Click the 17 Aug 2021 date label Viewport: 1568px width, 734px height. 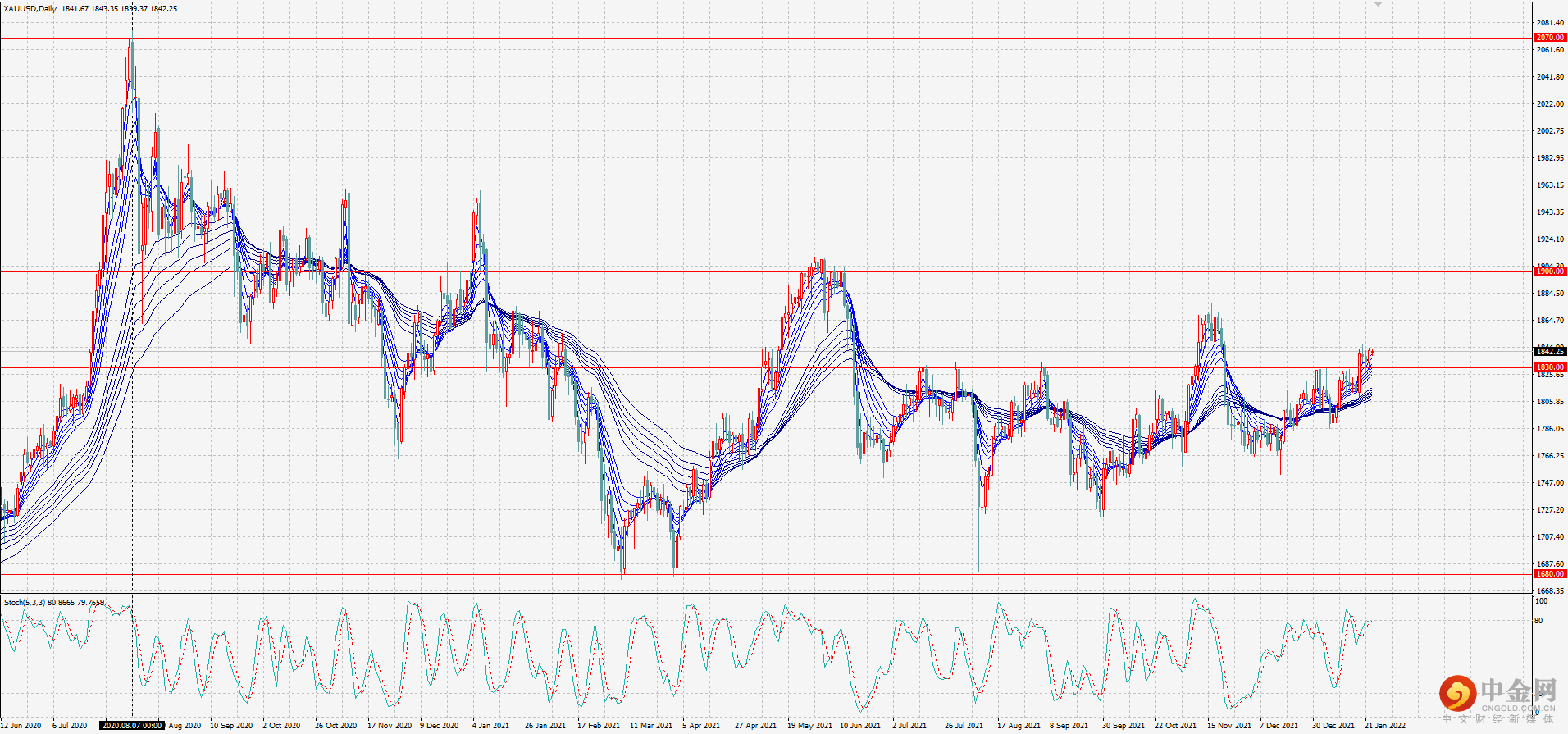coord(1019,726)
